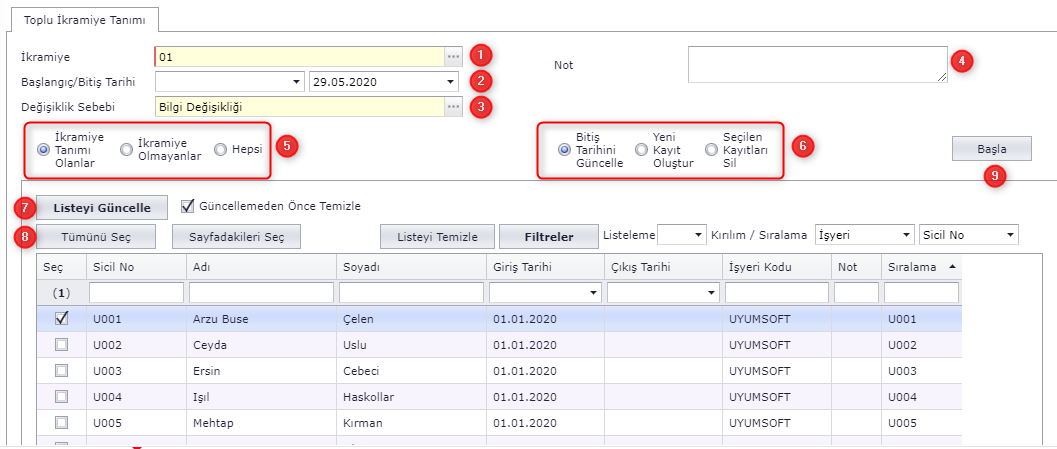Open lookup ellipsis button for Değişiklik Sebebi
Viewport: 1057px width, 449px height.
pyautogui.click(x=453, y=107)
